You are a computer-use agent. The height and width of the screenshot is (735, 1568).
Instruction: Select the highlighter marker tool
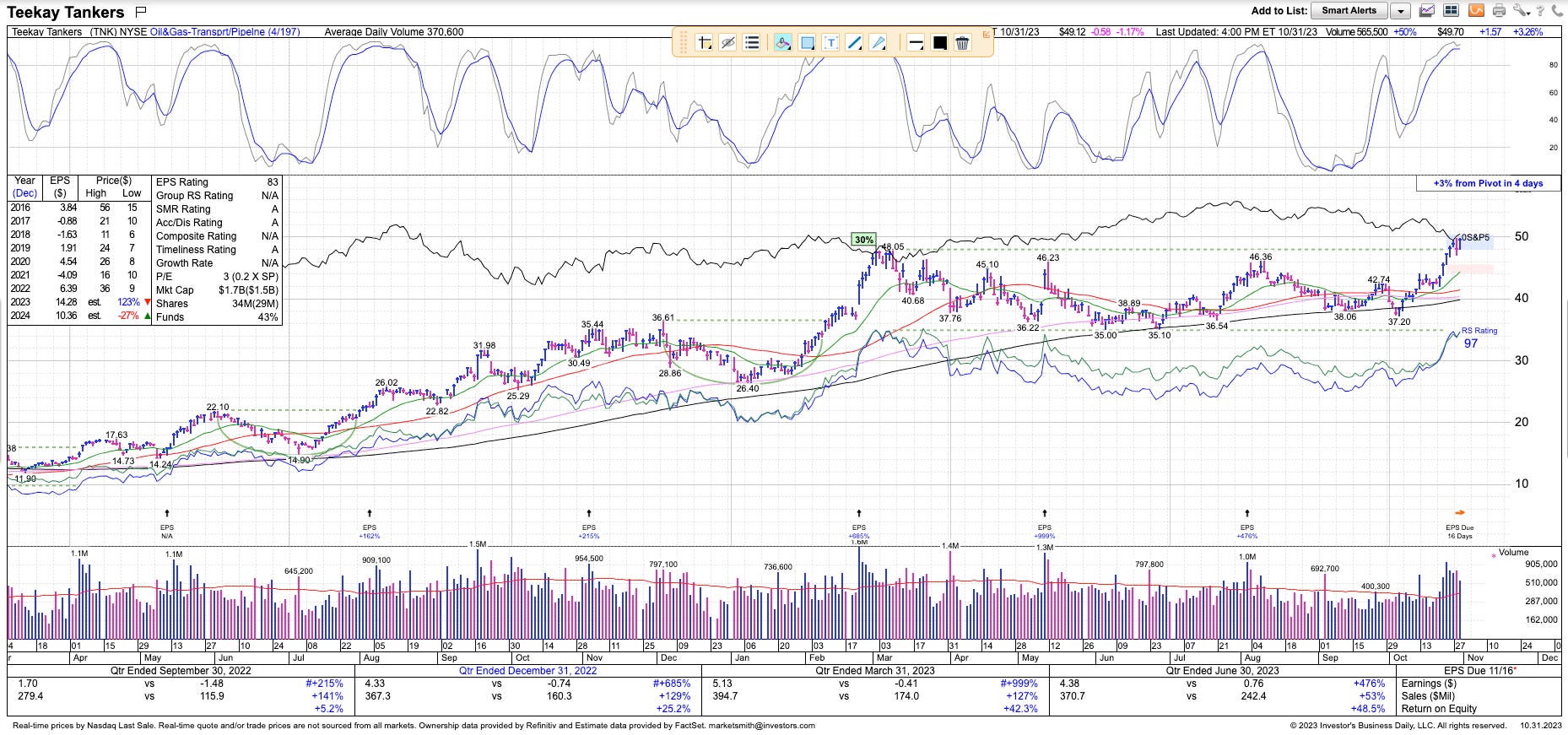point(782,42)
